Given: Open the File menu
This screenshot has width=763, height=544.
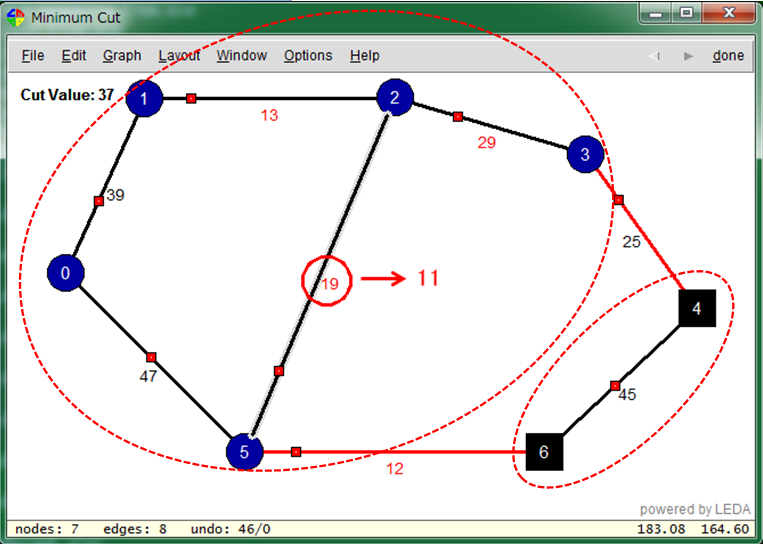Looking at the screenshot, I should click(33, 56).
